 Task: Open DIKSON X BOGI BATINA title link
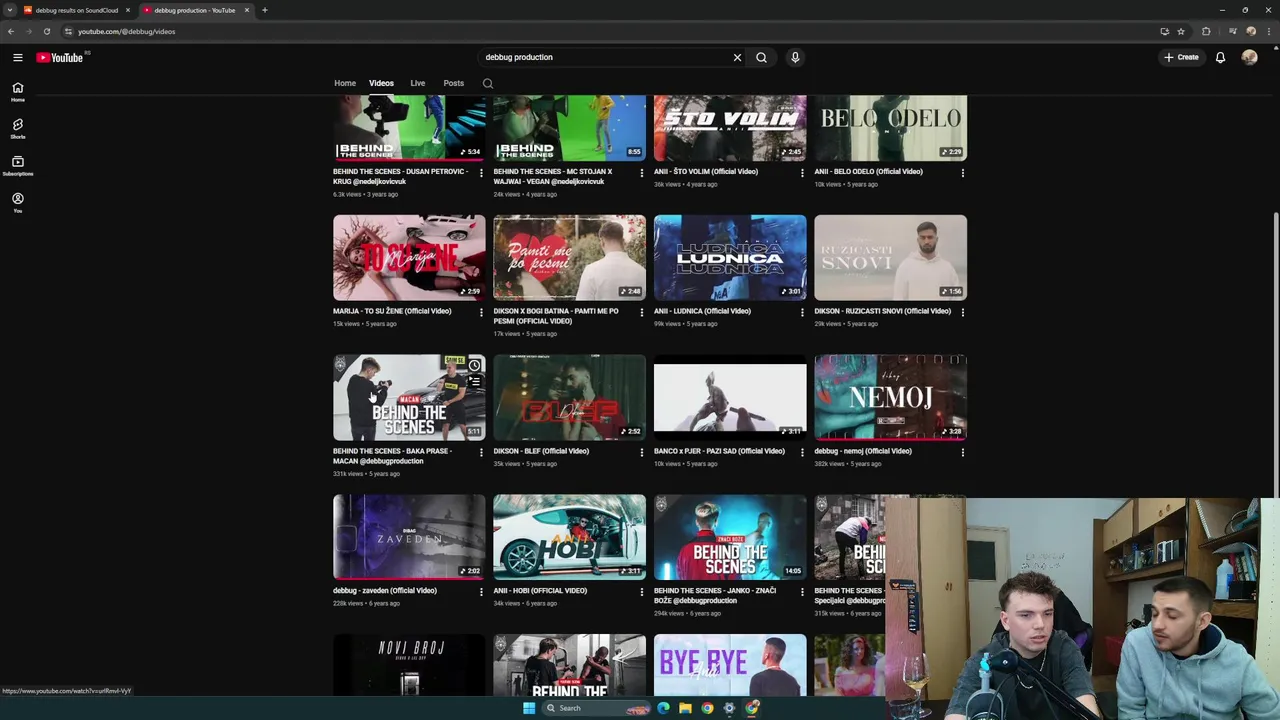coord(556,316)
